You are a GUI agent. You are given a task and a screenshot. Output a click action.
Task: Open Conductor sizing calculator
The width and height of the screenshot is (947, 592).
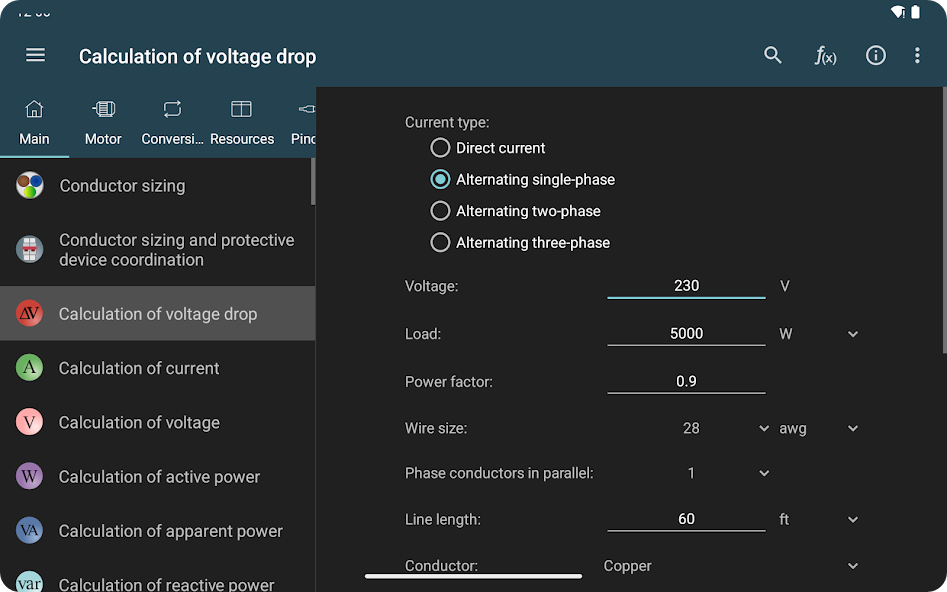[156, 185]
